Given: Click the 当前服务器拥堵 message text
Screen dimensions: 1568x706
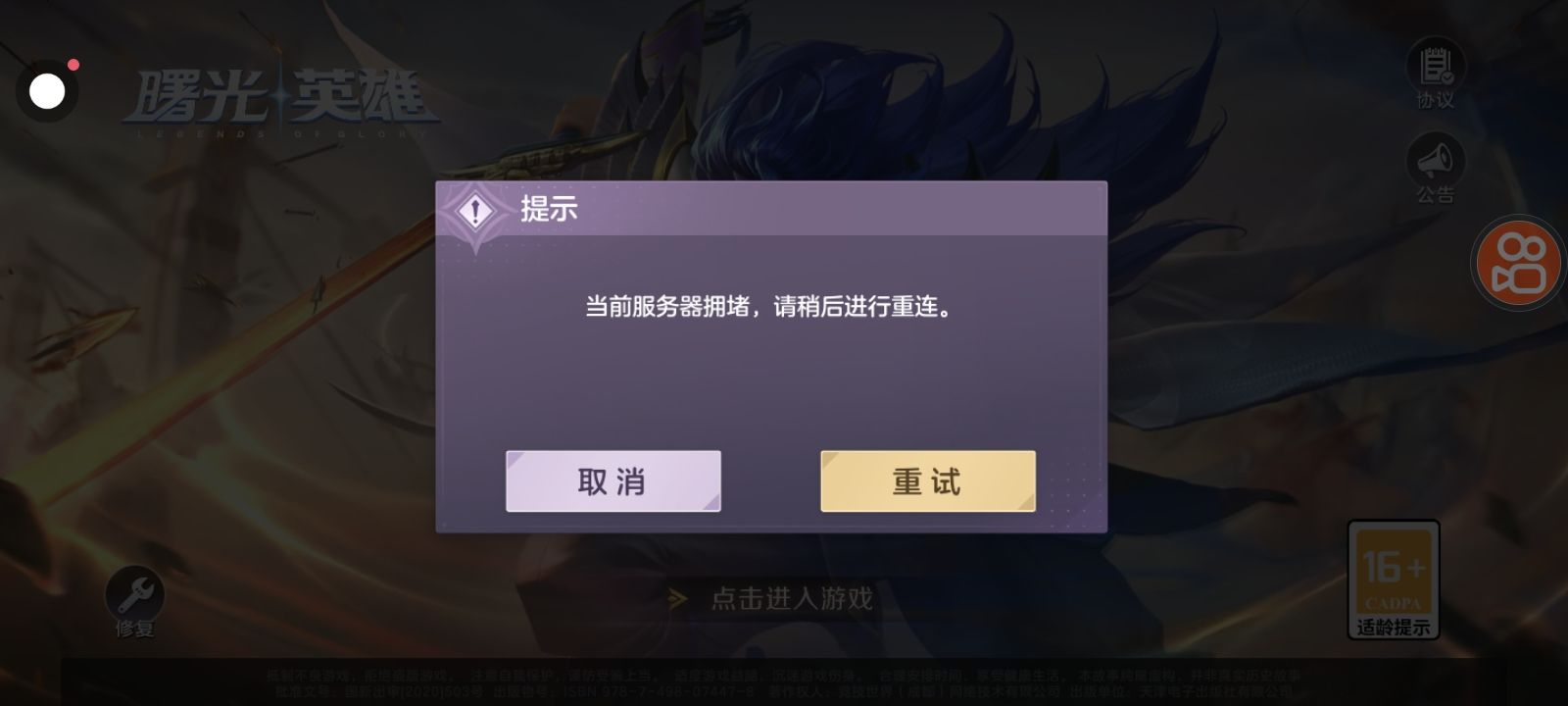Looking at the screenshot, I should (x=769, y=307).
